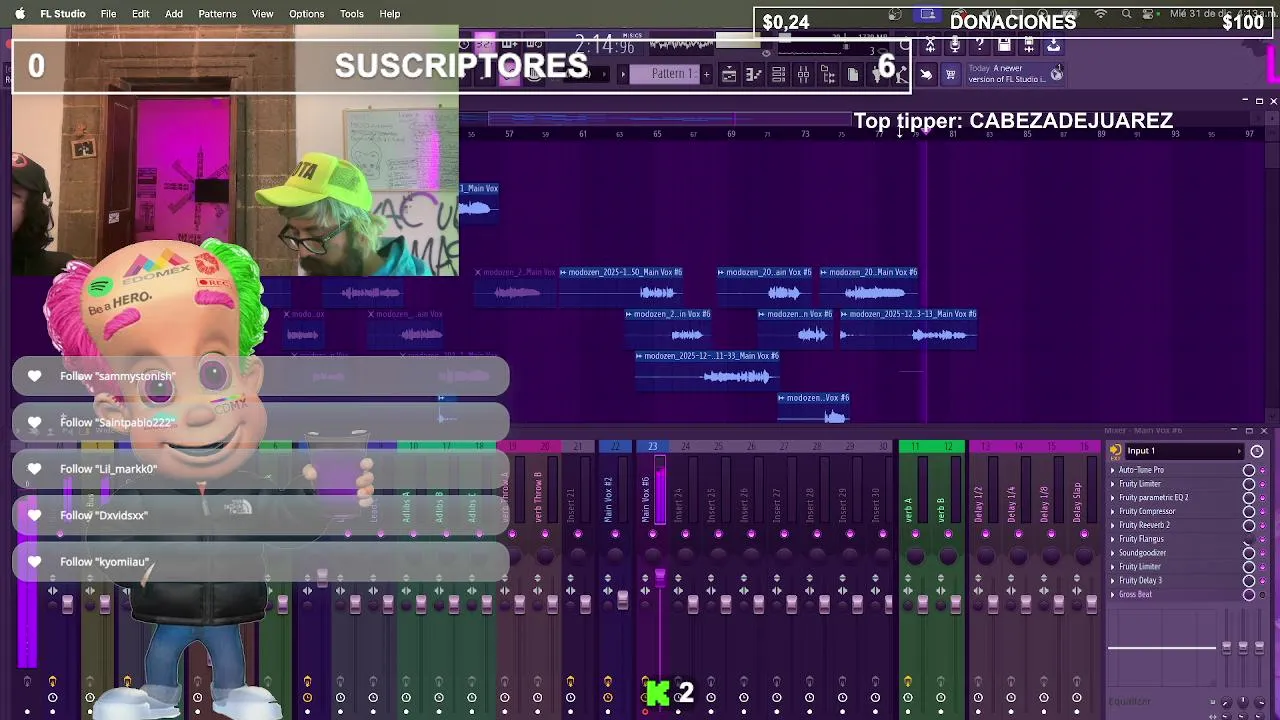
Task: Open the Piano roll view icon
Action: 754,74
